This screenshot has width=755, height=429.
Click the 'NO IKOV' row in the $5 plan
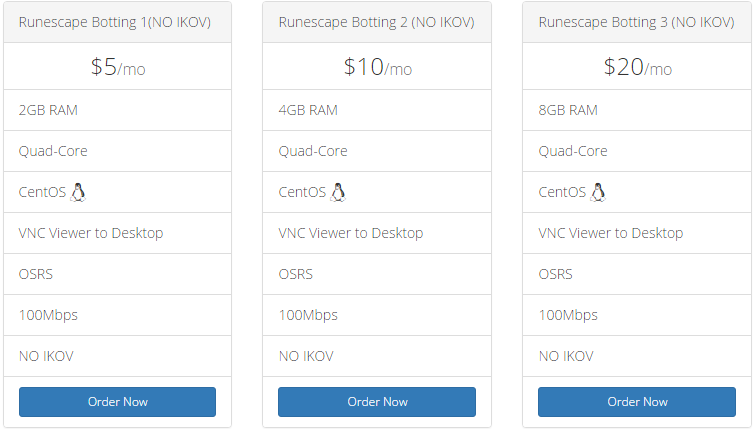coord(117,356)
